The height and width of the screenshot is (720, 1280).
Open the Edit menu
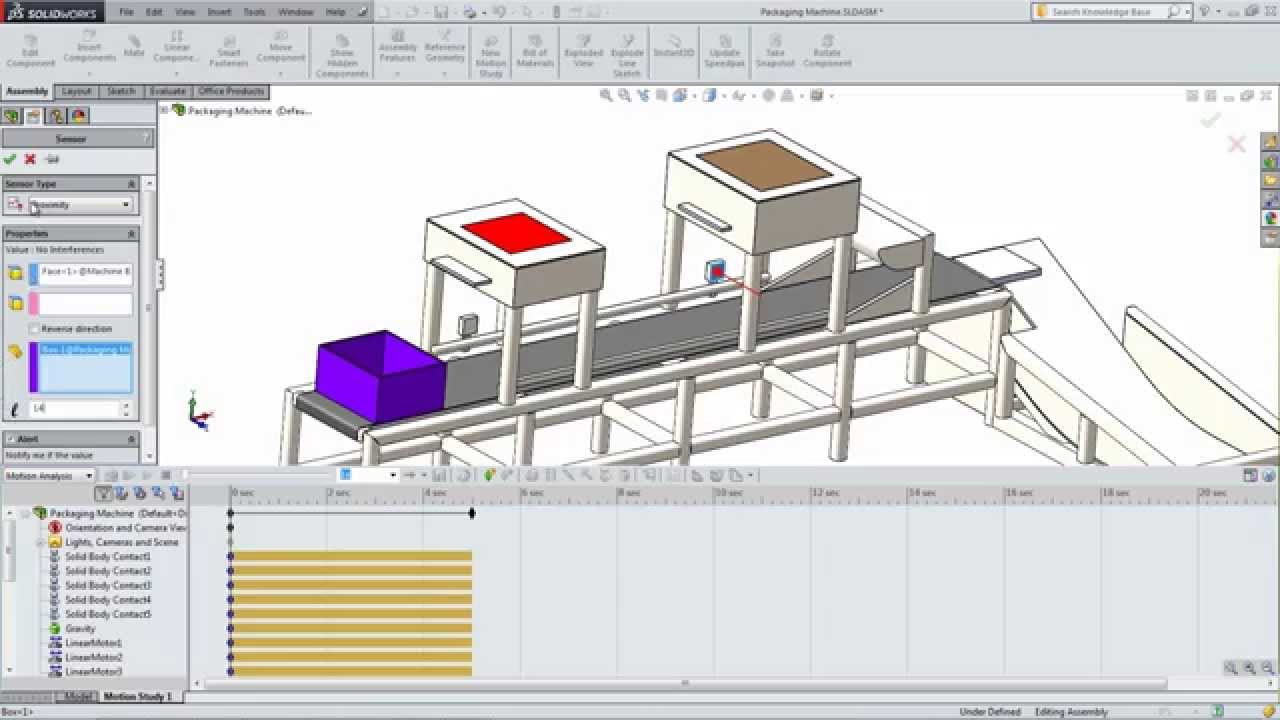[154, 12]
